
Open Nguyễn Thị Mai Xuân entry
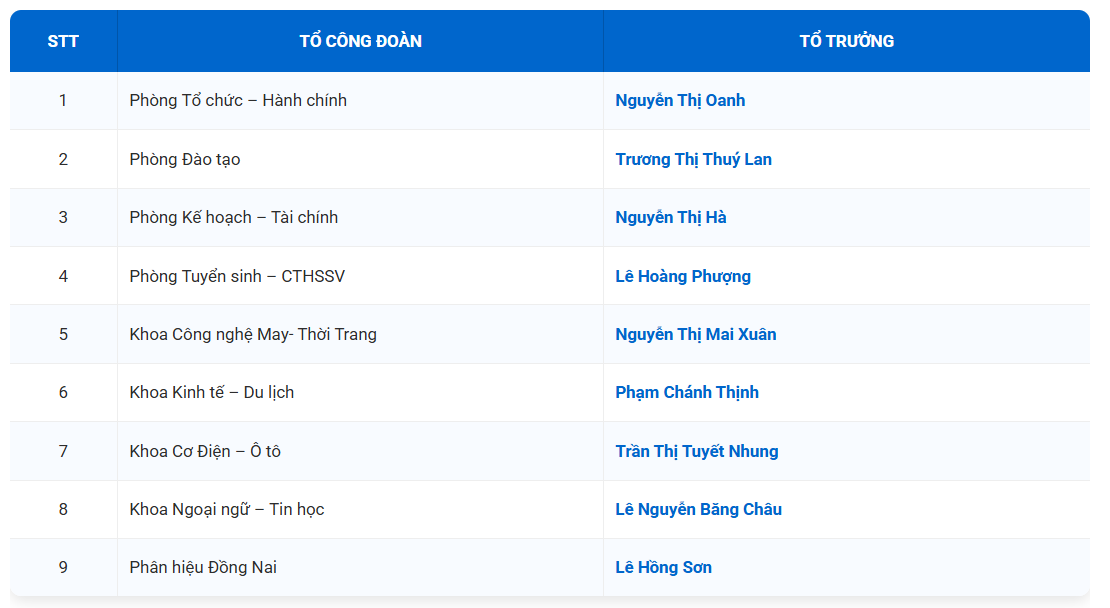[x=696, y=334]
